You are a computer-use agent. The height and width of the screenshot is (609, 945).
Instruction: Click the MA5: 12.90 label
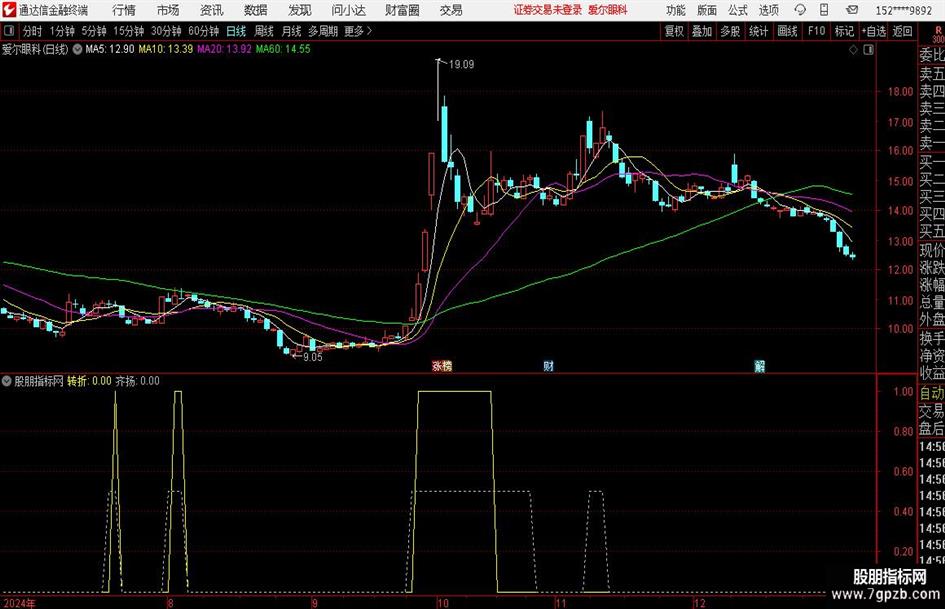click(x=110, y=49)
